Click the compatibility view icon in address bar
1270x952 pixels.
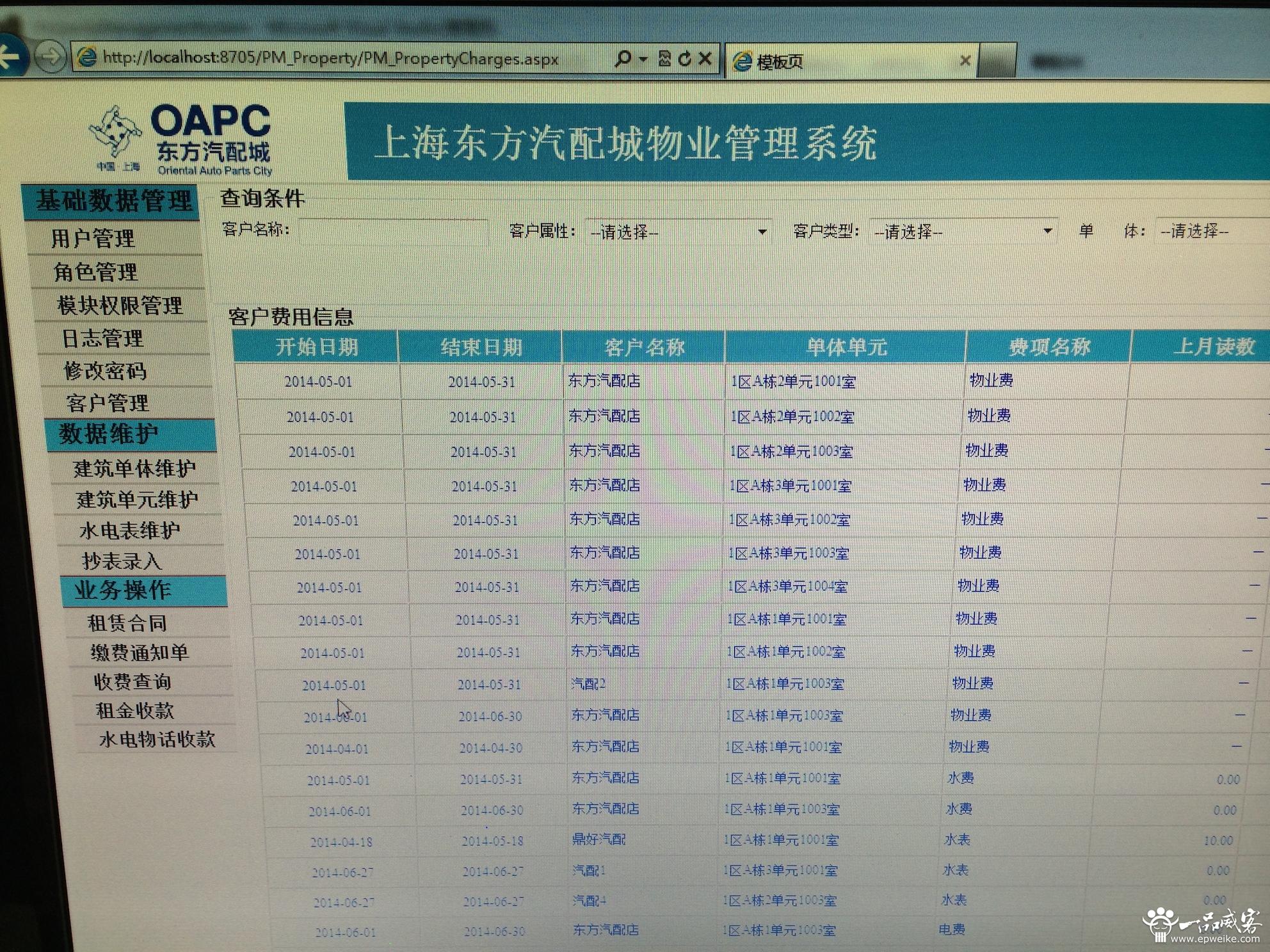point(664,59)
